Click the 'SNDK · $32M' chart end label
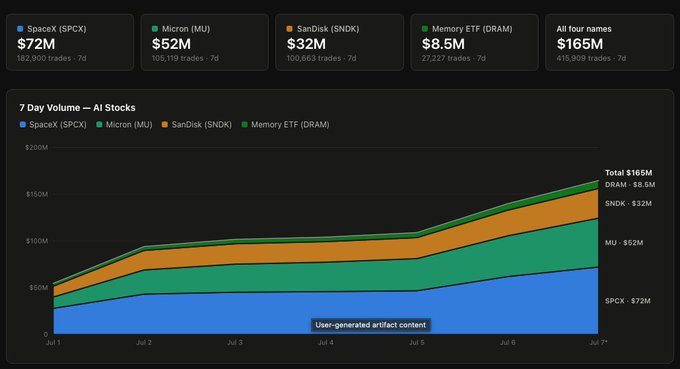 coord(628,203)
